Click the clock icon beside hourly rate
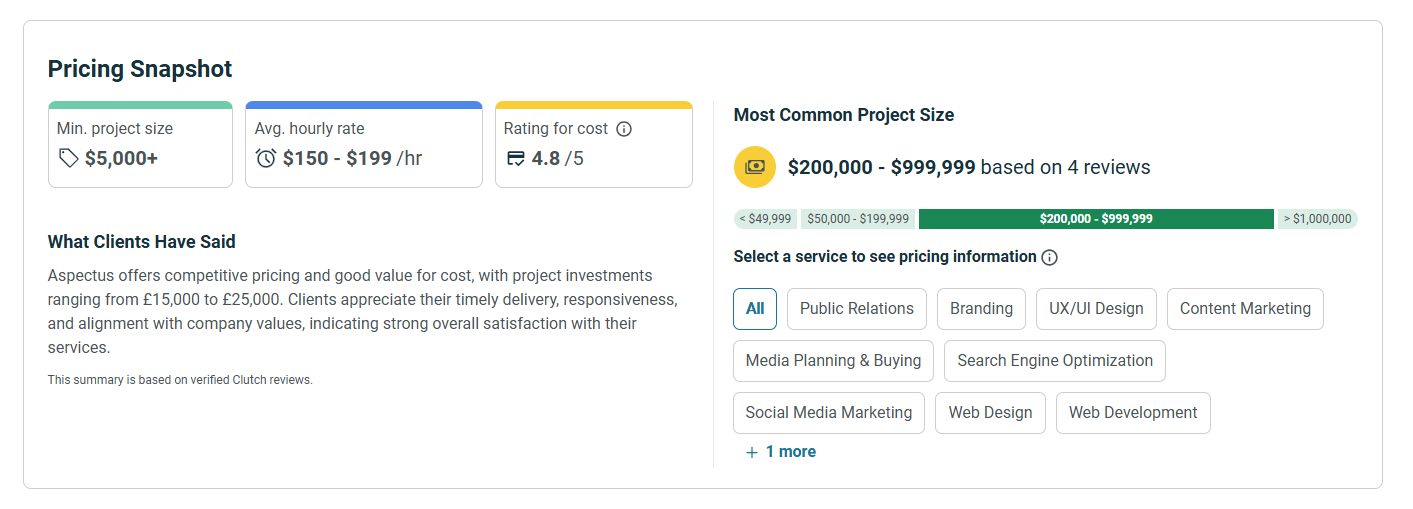 (266, 158)
